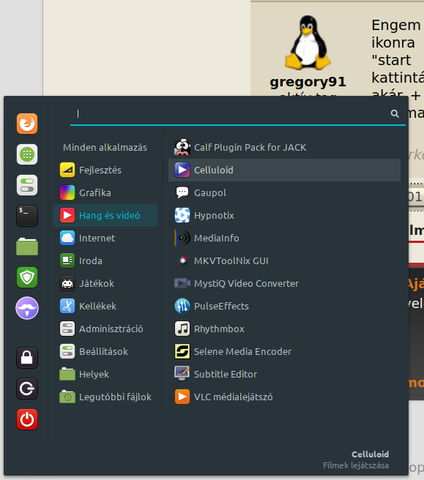
Task: Click the red power off icon
Action: tap(27, 419)
